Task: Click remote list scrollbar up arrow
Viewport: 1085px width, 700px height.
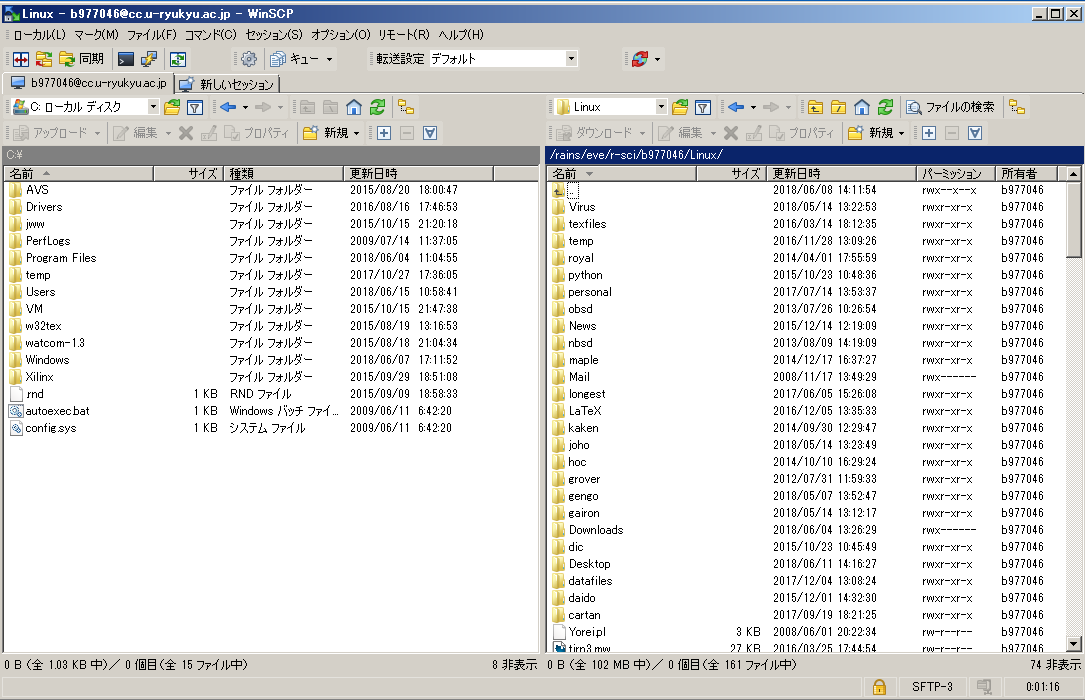Action: click(1073, 174)
